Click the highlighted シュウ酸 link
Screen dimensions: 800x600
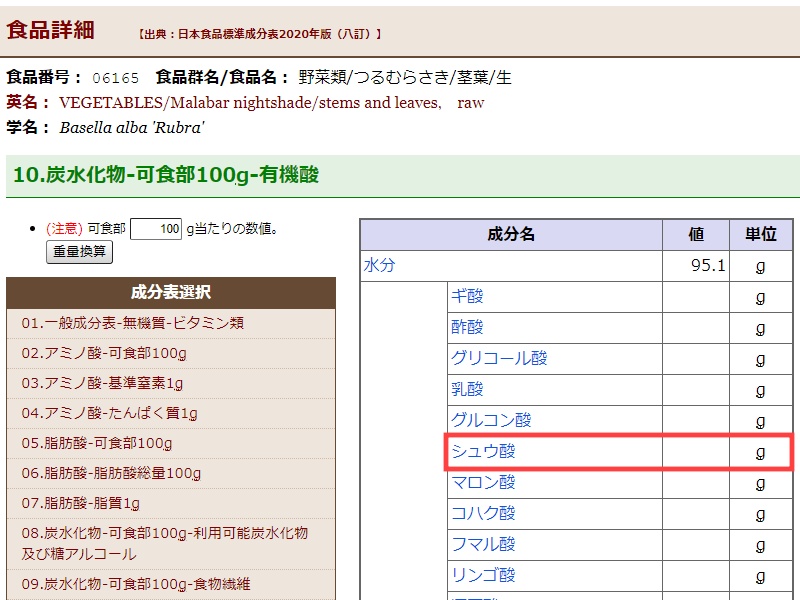483,452
